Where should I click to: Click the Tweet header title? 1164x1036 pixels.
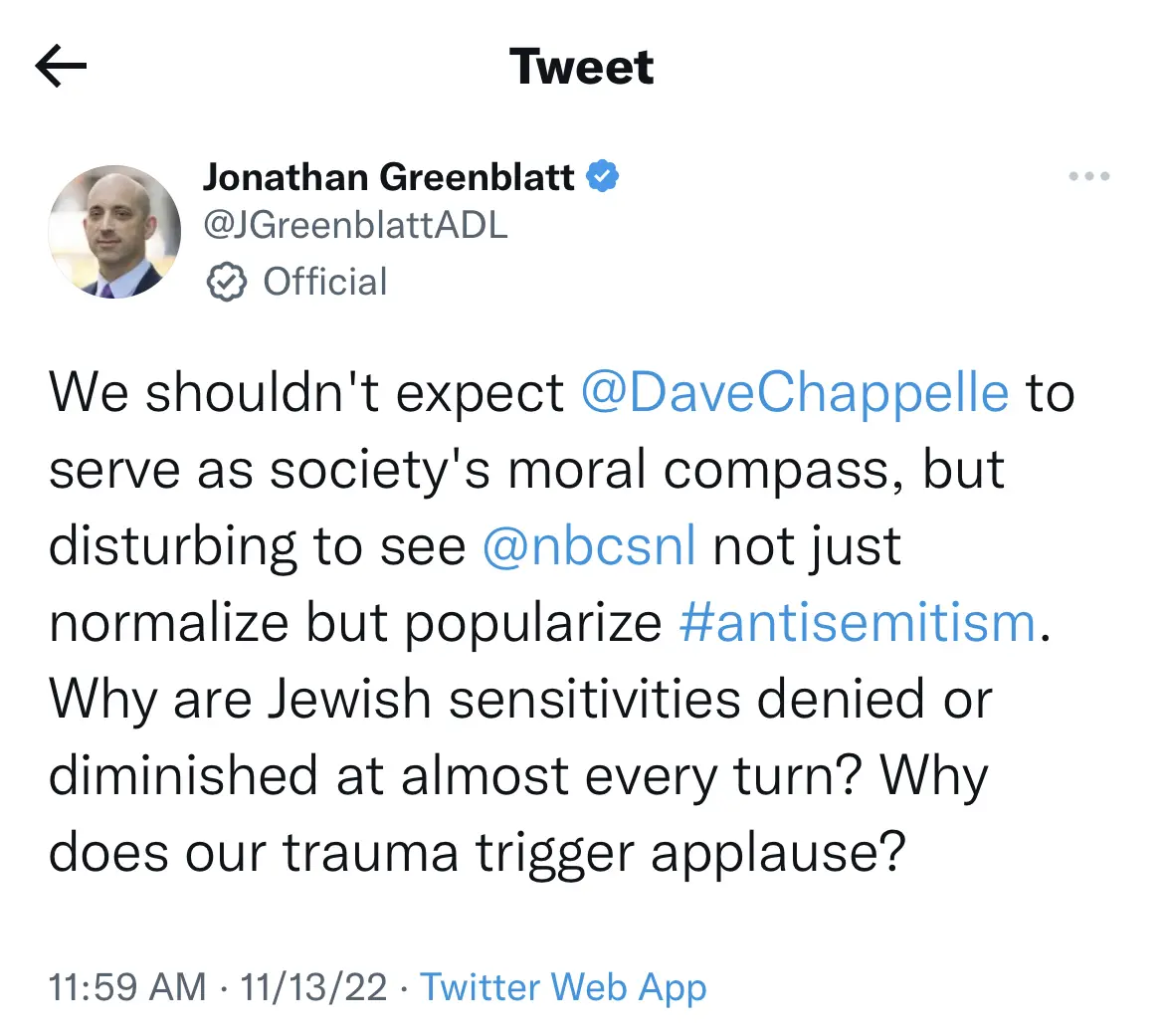tap(581, 67)
